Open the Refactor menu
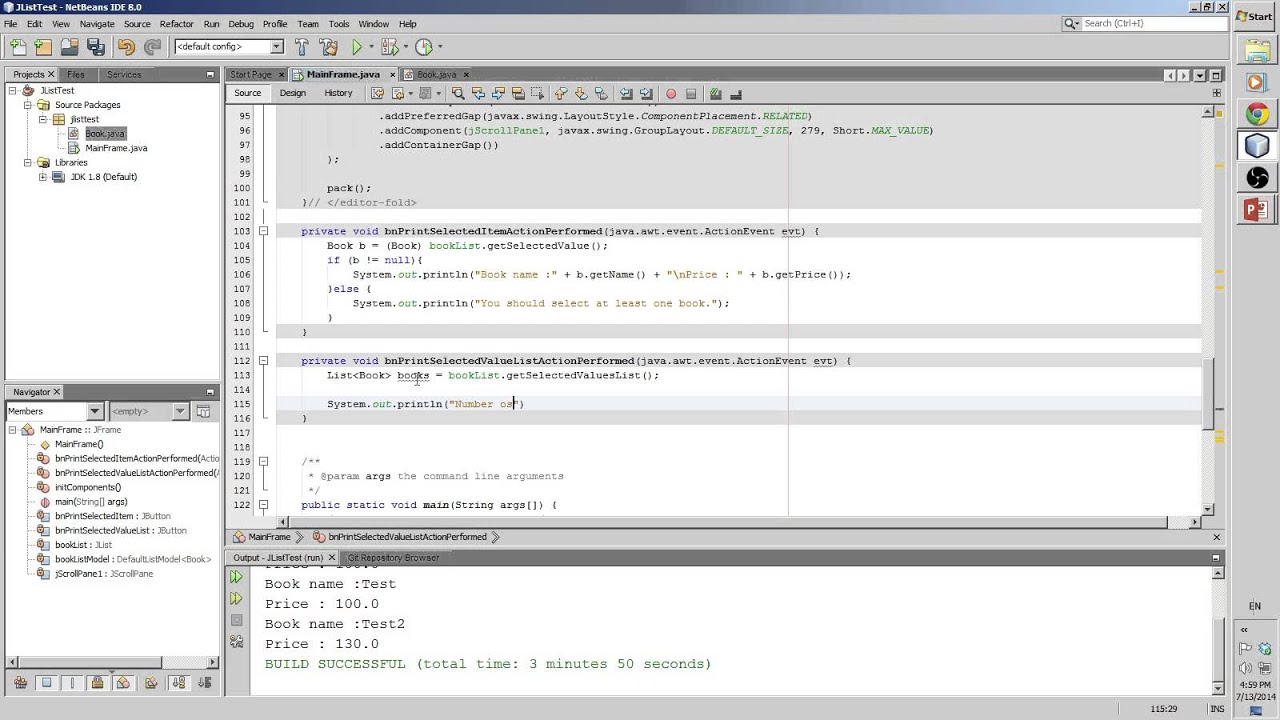The image size is (1280, 720). 177,23
